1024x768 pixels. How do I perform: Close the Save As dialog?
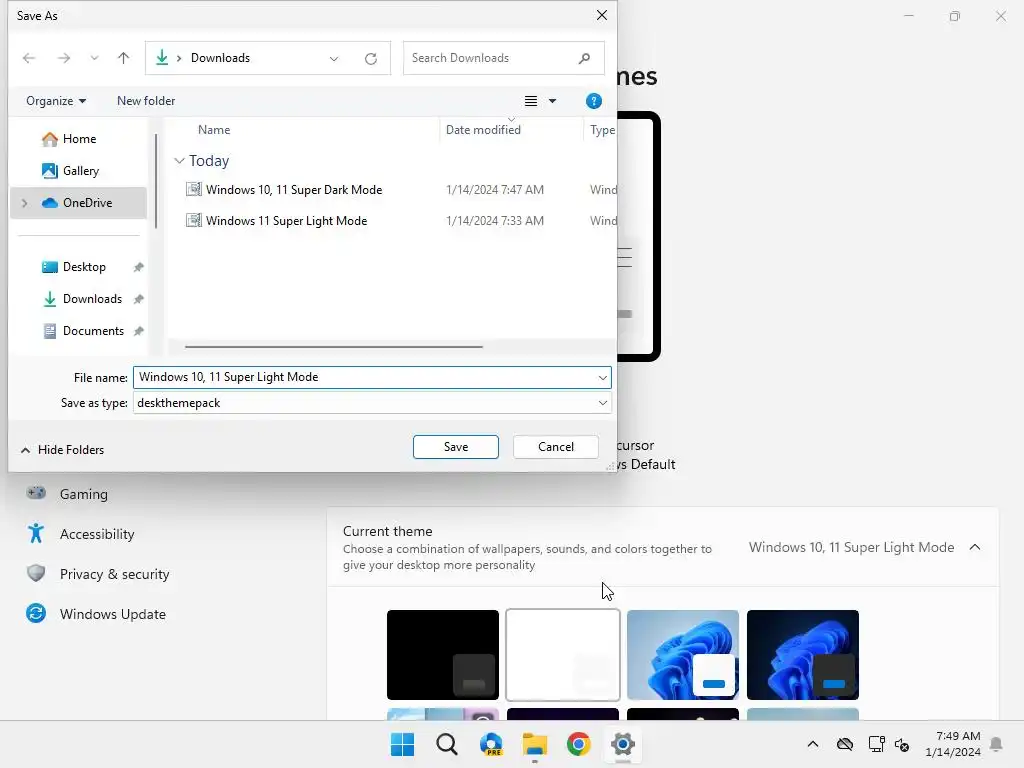coord(601,15)
